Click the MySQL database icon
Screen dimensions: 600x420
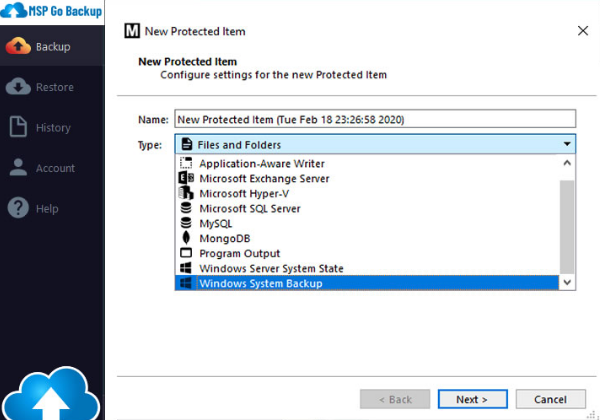click(x=186, y=223)
